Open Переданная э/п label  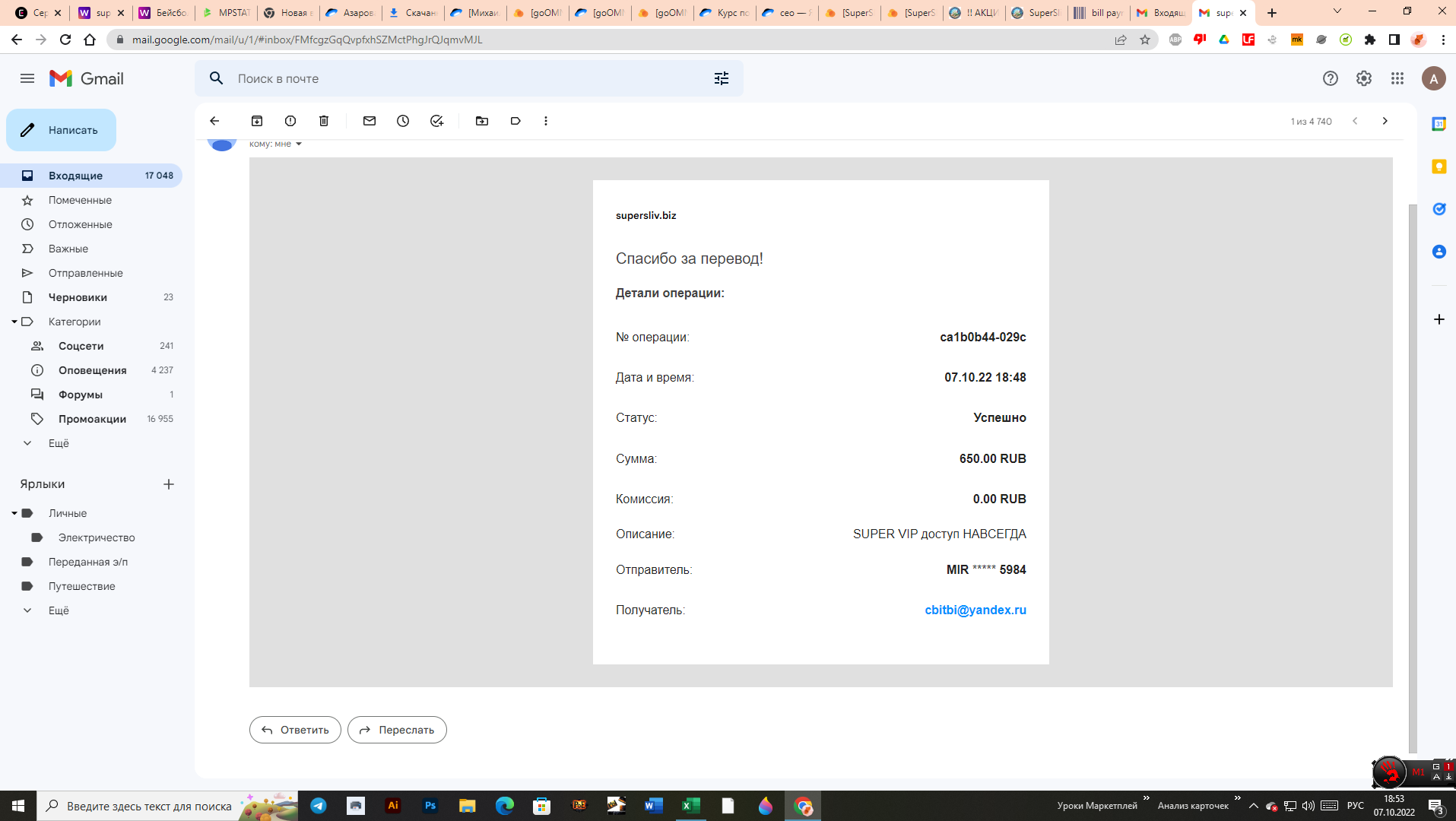click(91, 562)
